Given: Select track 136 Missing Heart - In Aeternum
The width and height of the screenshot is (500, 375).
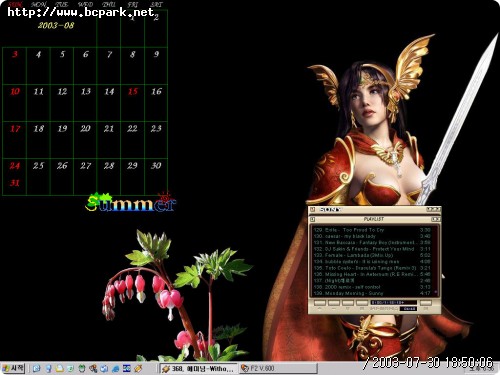Looking at the screenshot, I should click(x=372, y=274).
